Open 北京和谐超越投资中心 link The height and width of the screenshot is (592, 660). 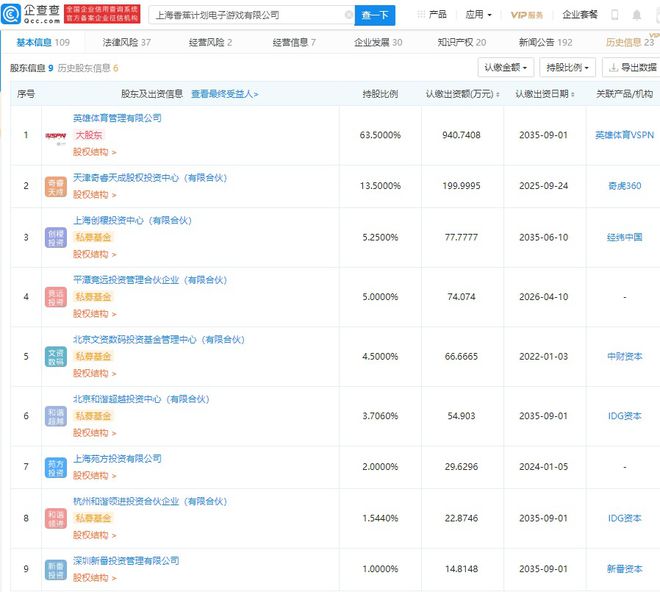point(141,399)
